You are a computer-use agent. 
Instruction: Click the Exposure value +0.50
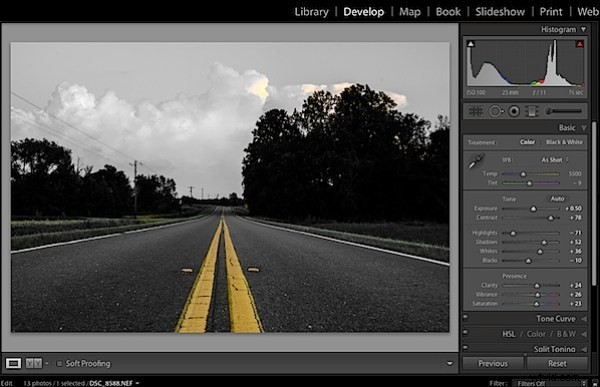click(574, 209)
